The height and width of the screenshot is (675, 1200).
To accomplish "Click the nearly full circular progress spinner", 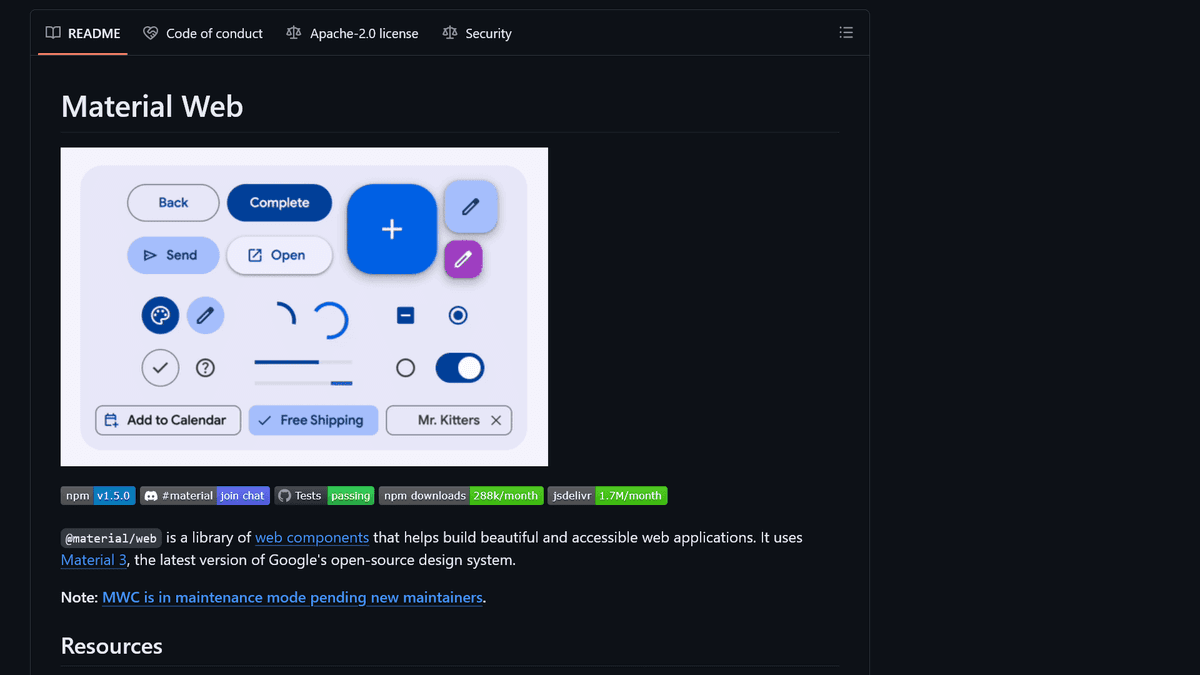I will (330, 320).
